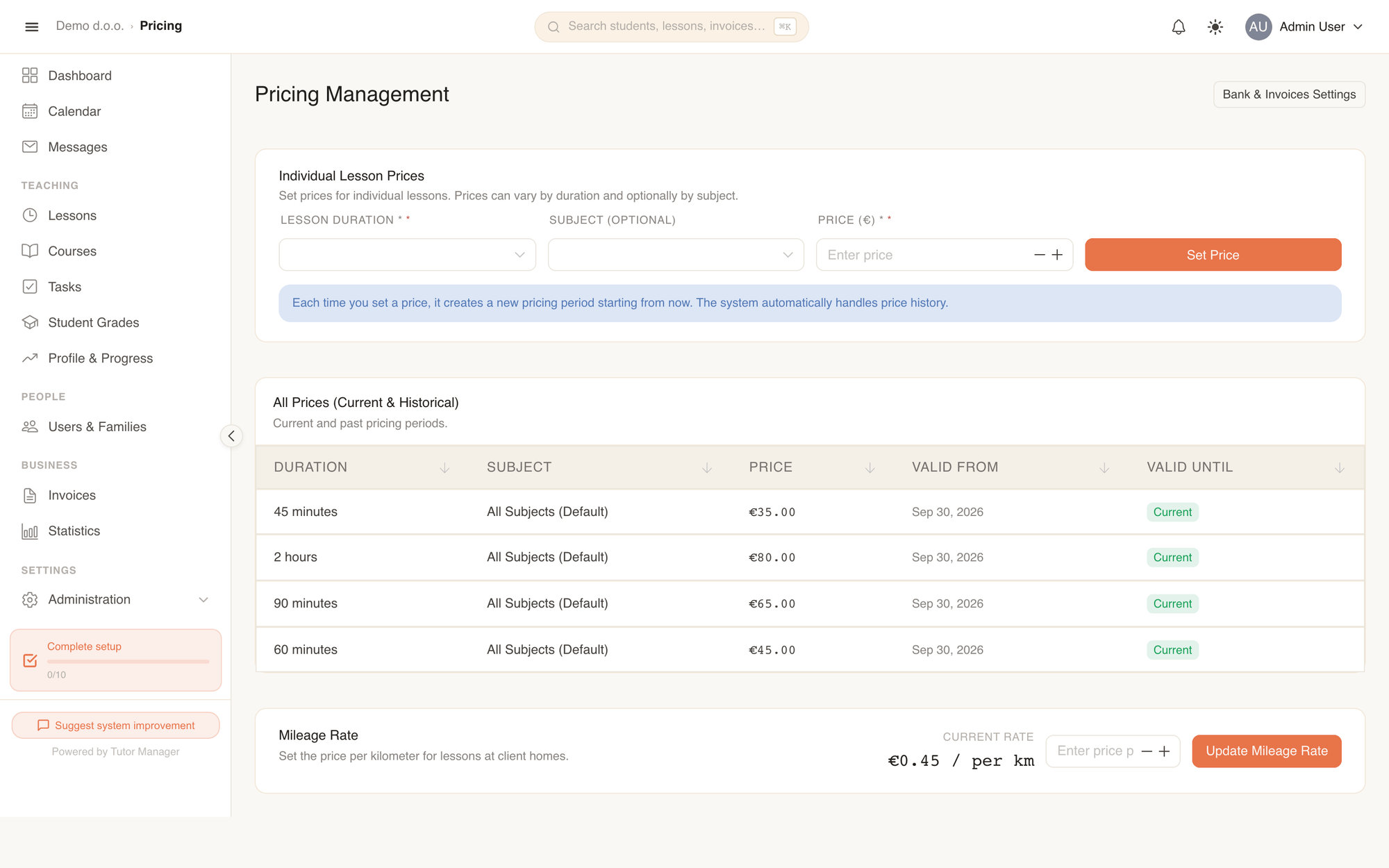Click the Invoices document icon

30,495
